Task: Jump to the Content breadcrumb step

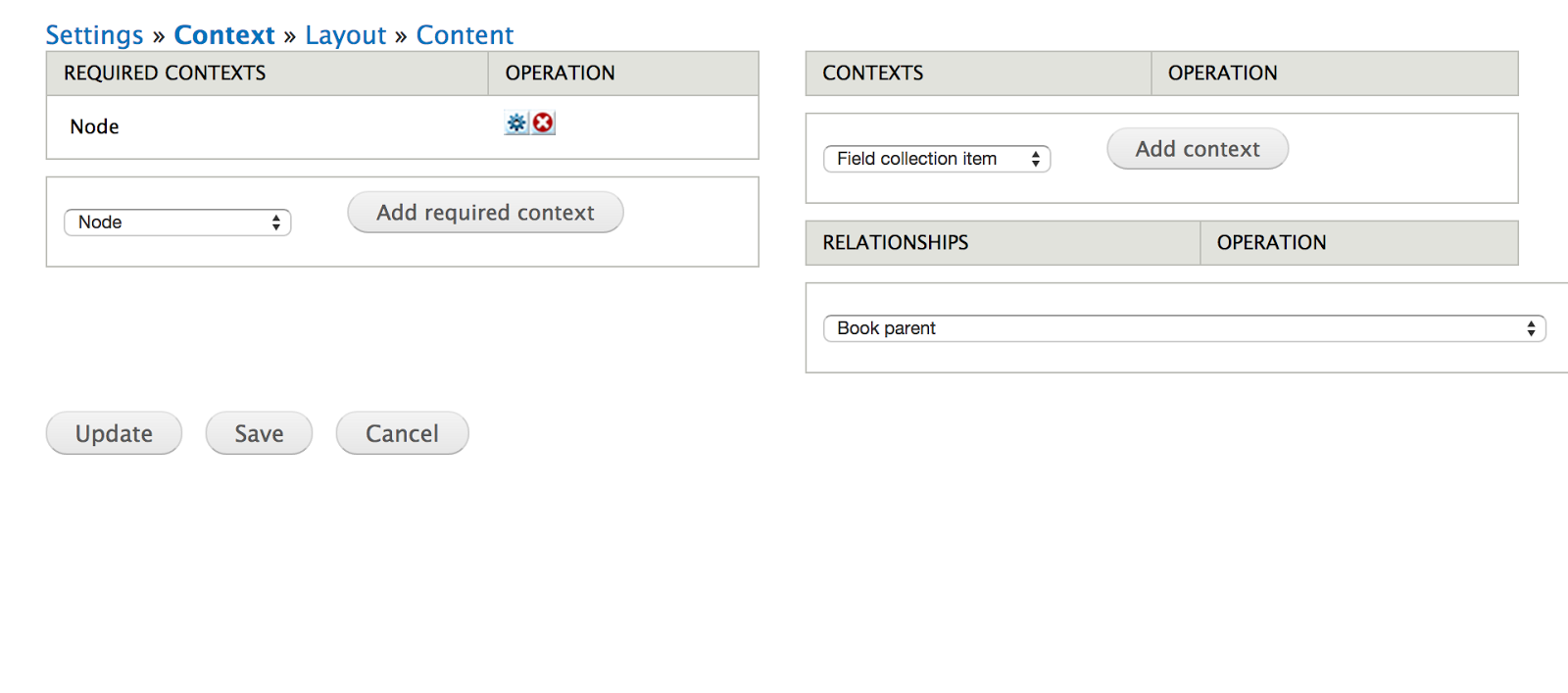Action: (465, 35)
